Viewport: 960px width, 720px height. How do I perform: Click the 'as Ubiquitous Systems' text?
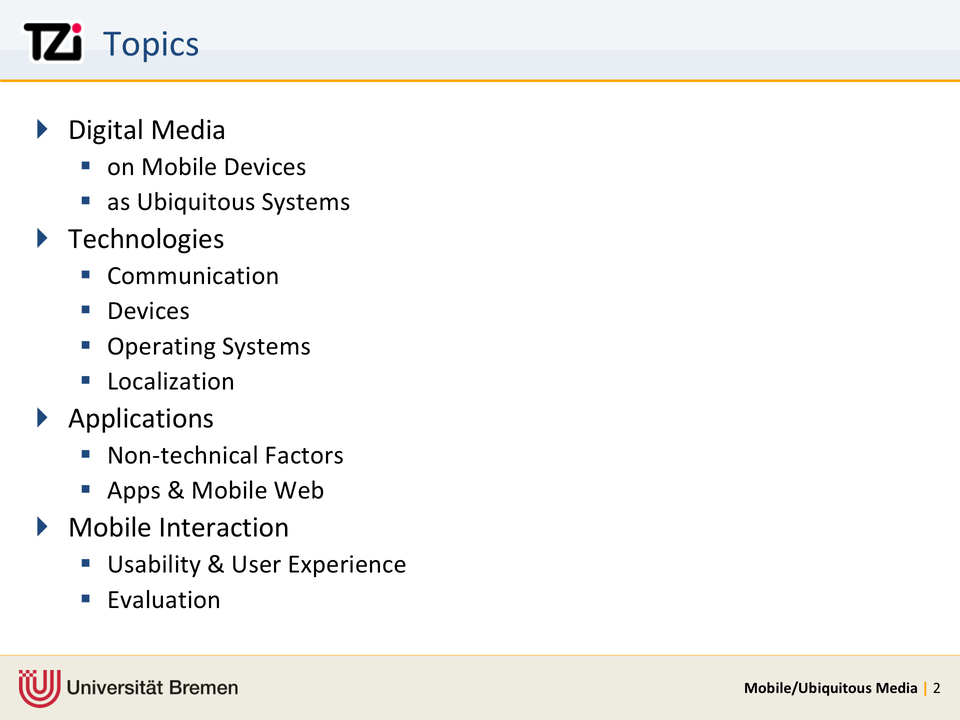tap(228, 202)
